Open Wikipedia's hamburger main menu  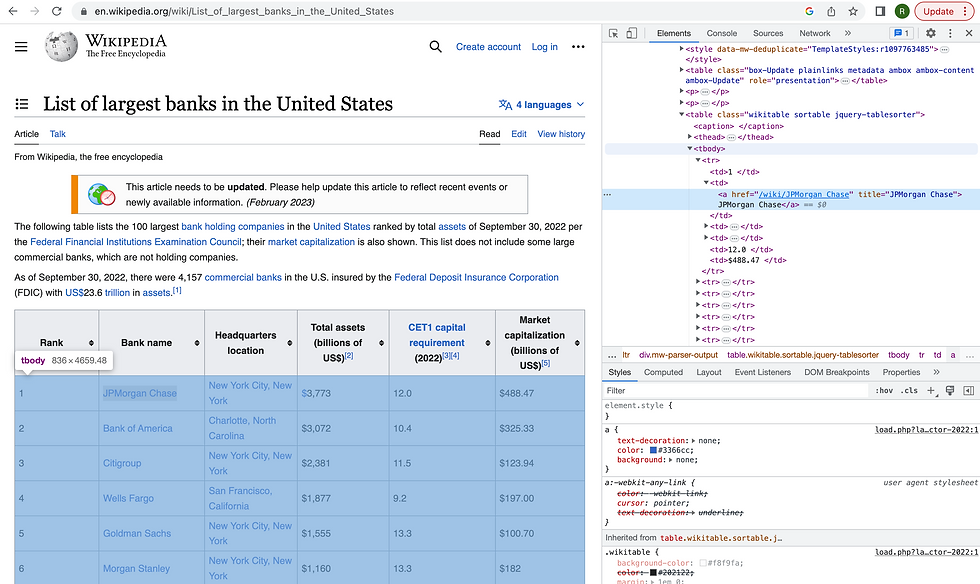pos(21,47)
